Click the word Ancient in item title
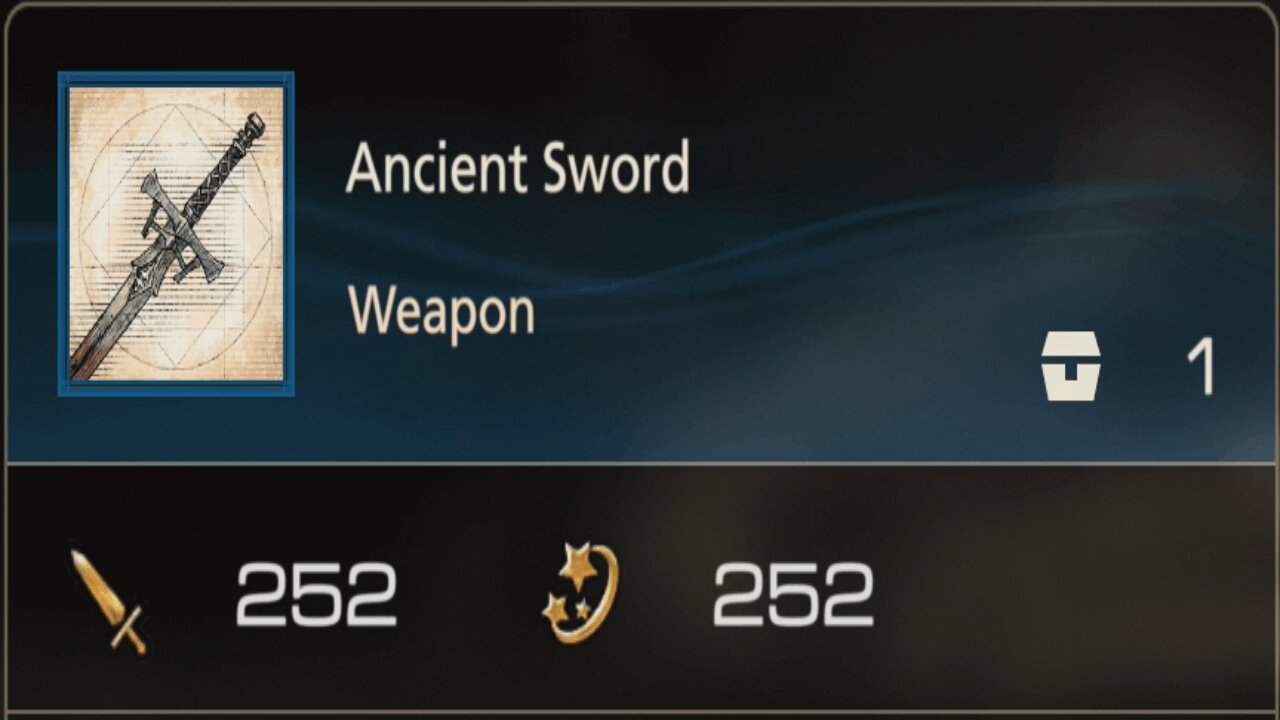The height and width of the screenshot is (720, 1280). (x=437, y=168)
